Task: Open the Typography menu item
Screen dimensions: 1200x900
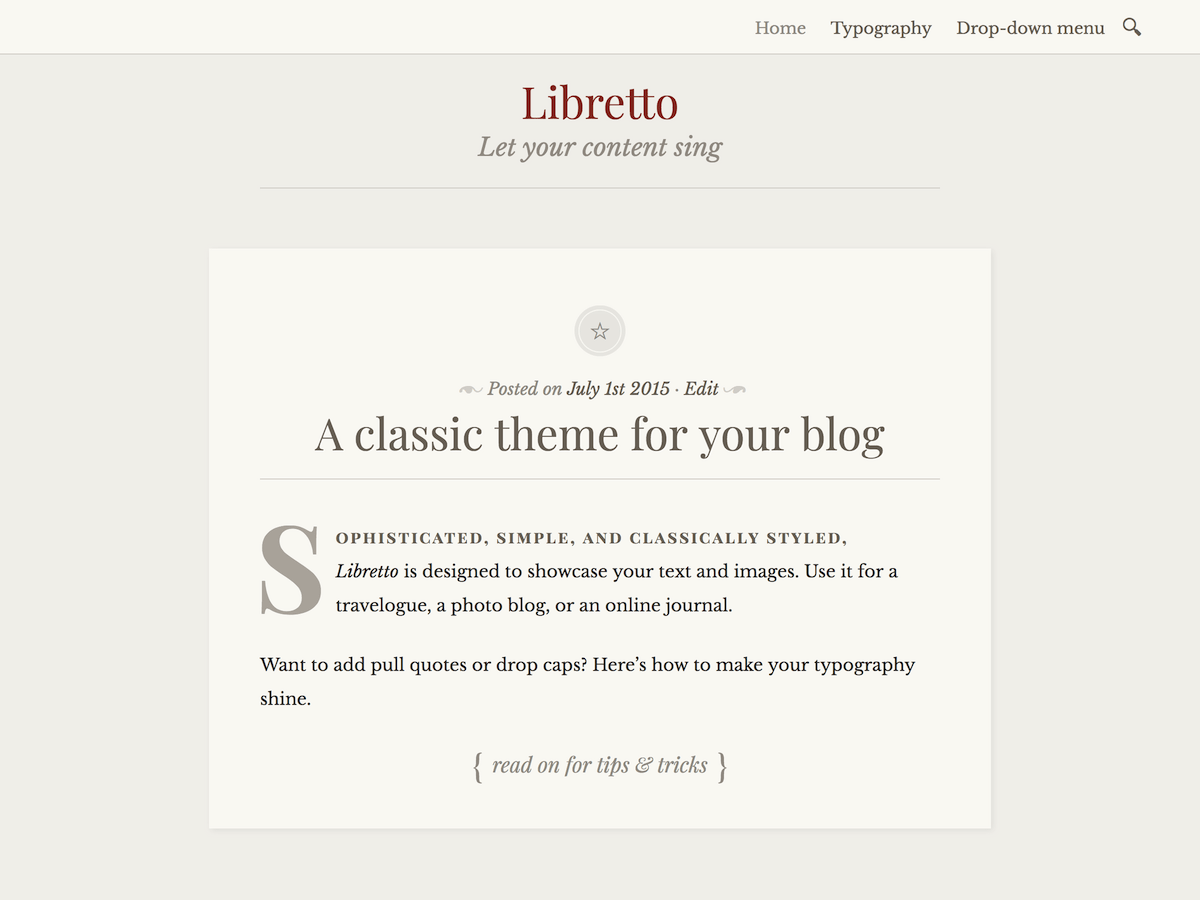Action: tap(881, 28)
